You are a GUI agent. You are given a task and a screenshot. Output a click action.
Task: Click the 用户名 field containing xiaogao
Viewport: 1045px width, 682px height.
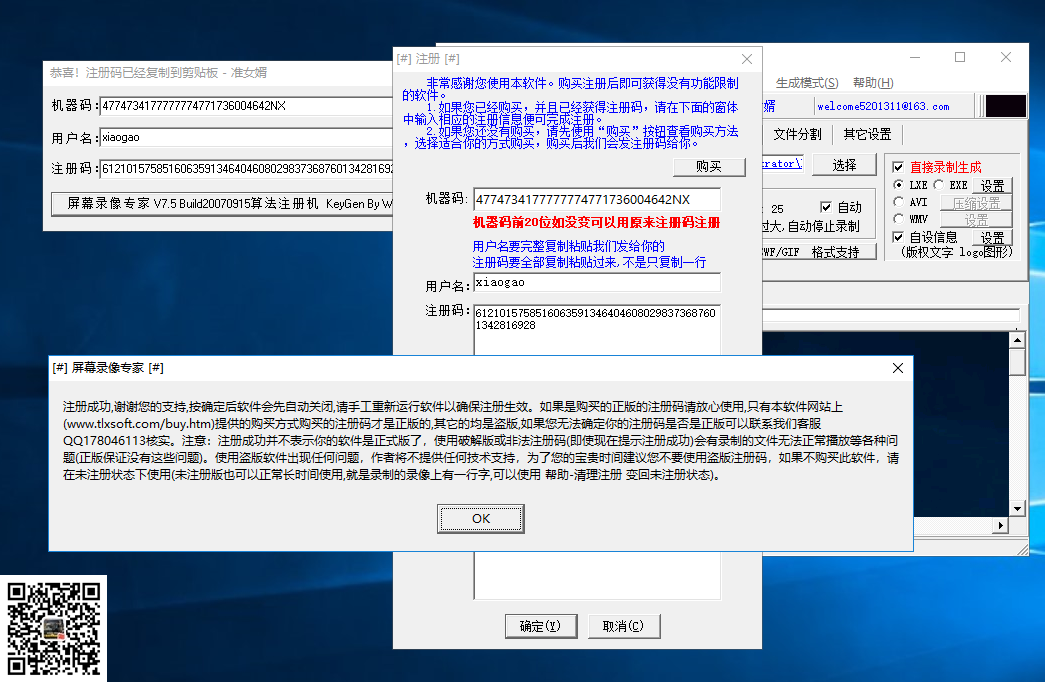point(596,281)
